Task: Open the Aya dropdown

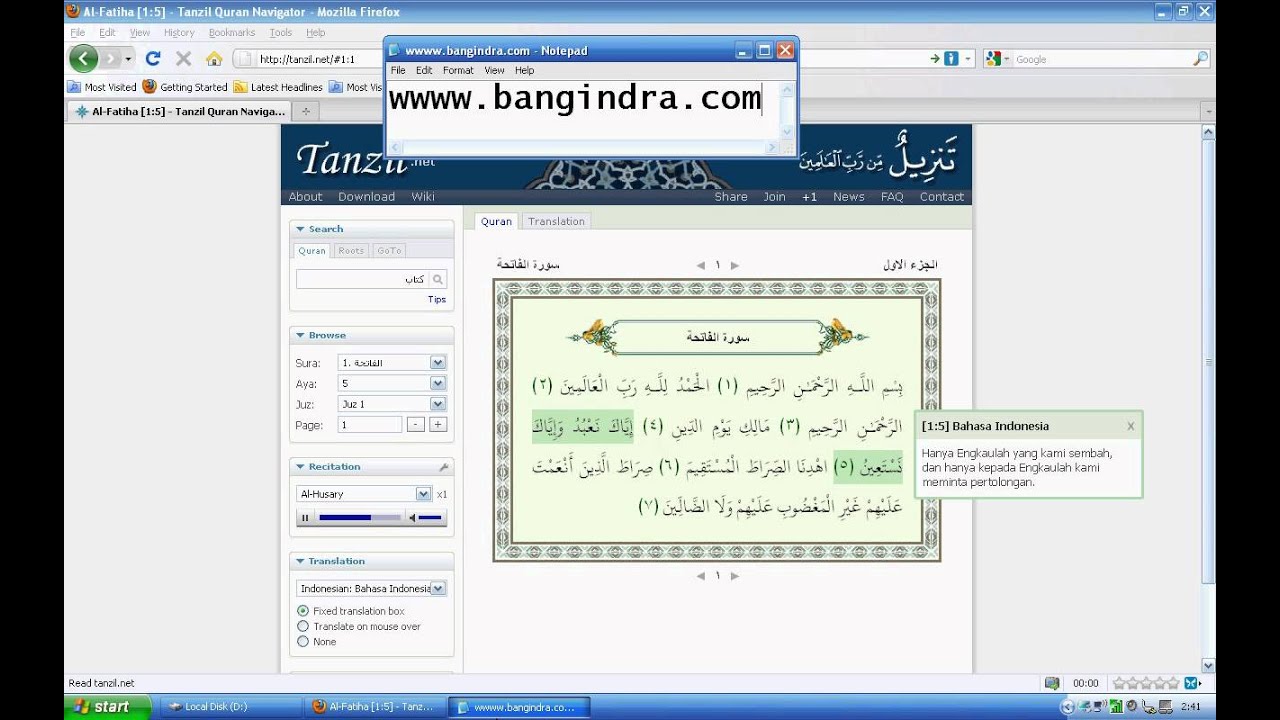Action: pyautogui.click(x=391, y=384)
